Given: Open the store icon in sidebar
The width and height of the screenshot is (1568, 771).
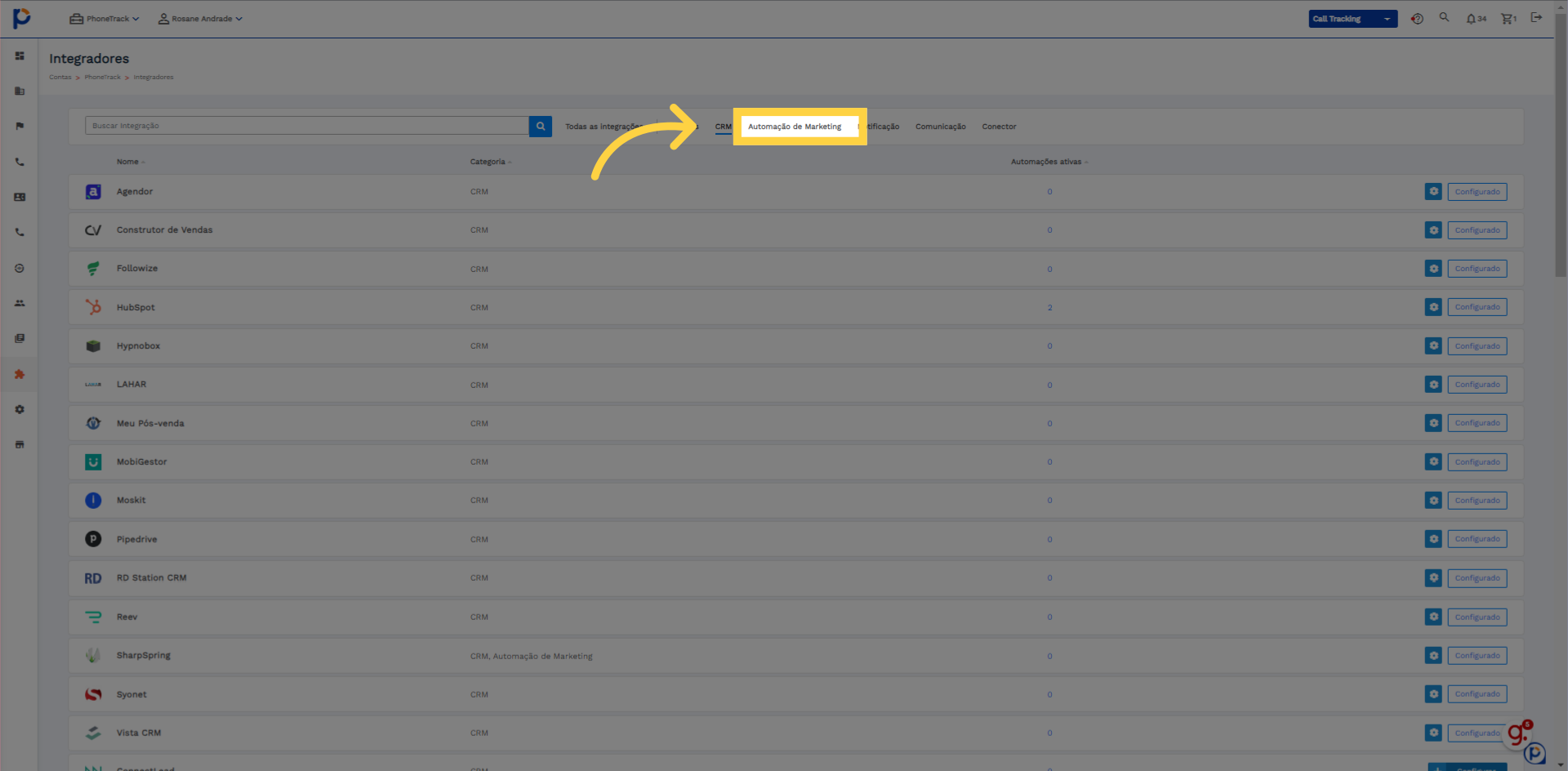Looking at the screenshot, I should coord(20,444).
